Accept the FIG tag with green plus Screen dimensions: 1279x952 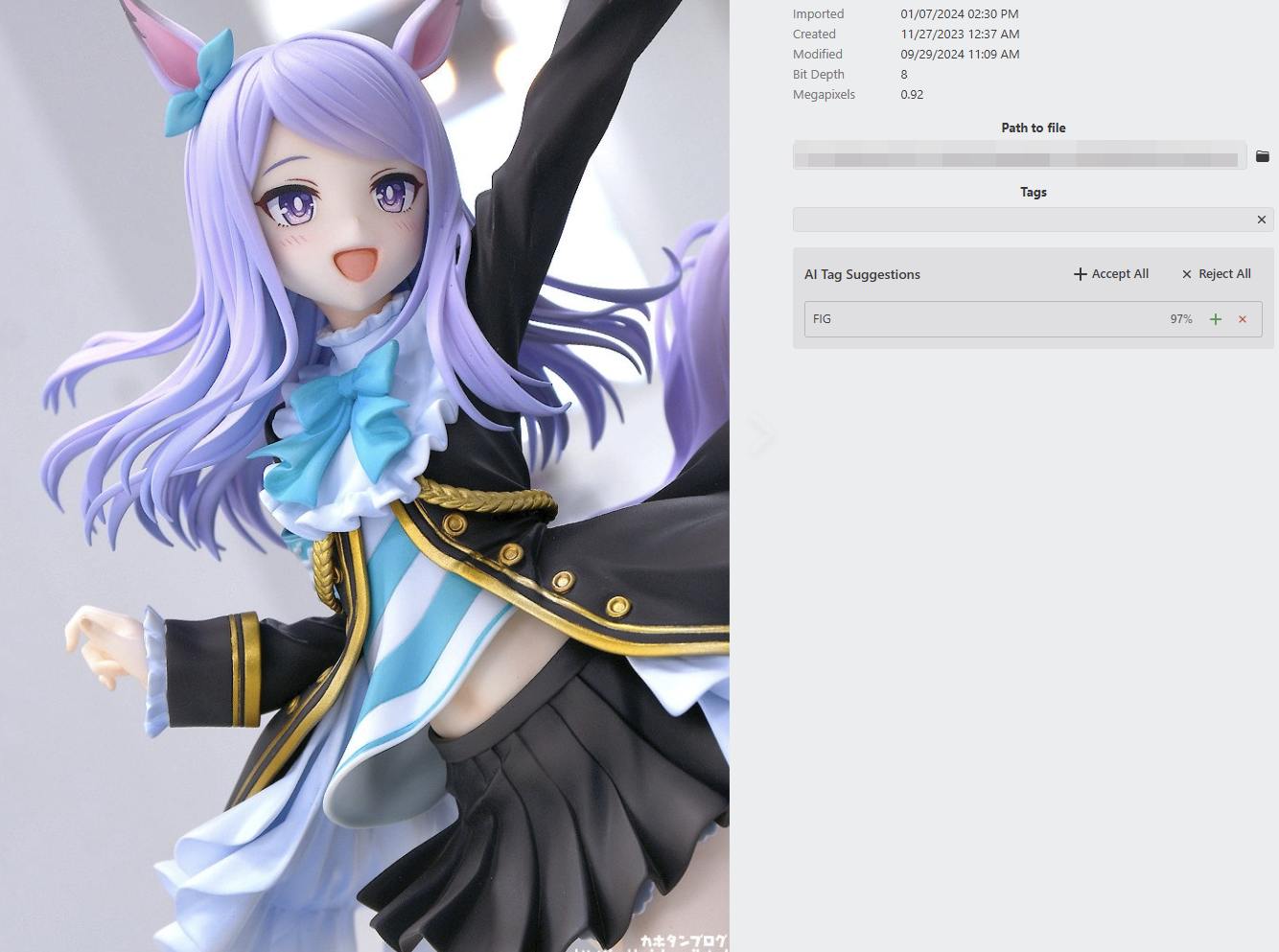pos(1216,319)
